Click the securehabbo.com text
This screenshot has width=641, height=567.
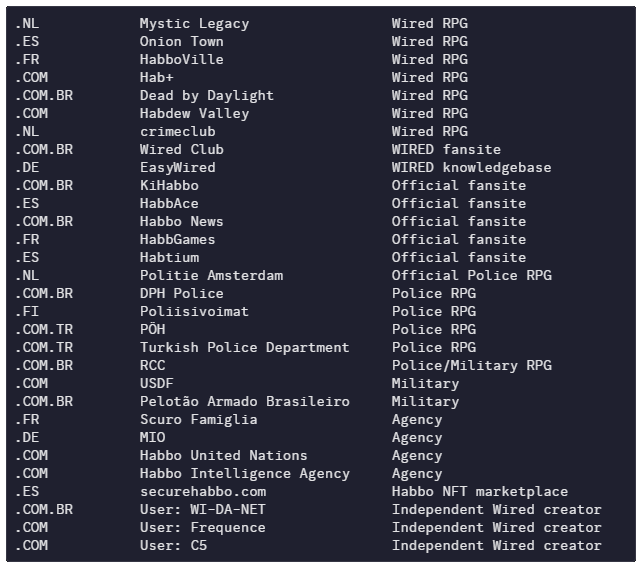(x=203, y=491)
